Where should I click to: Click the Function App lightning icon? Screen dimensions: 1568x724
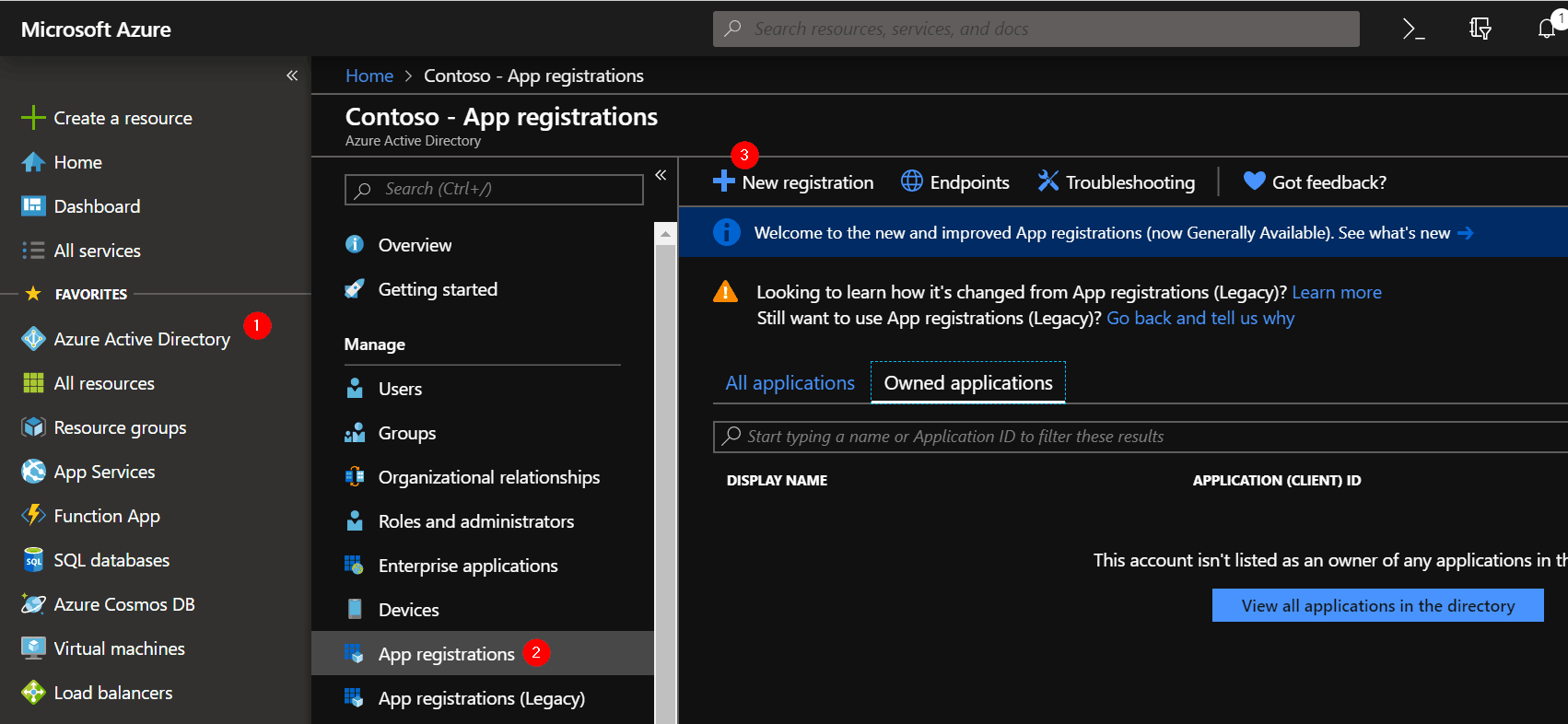pyautogui.click(x=33, y=515)
